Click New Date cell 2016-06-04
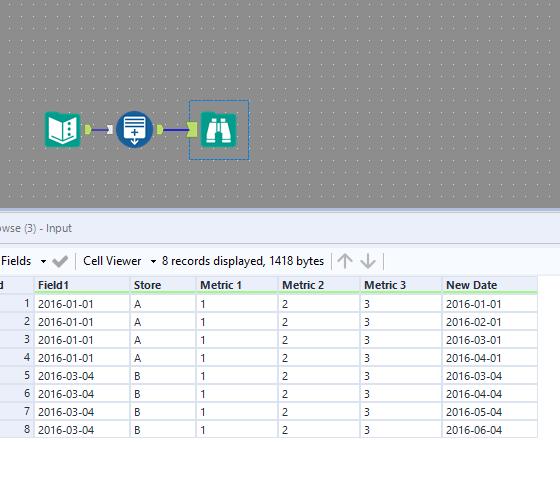 pyautogui.click(x=490, y=429)
